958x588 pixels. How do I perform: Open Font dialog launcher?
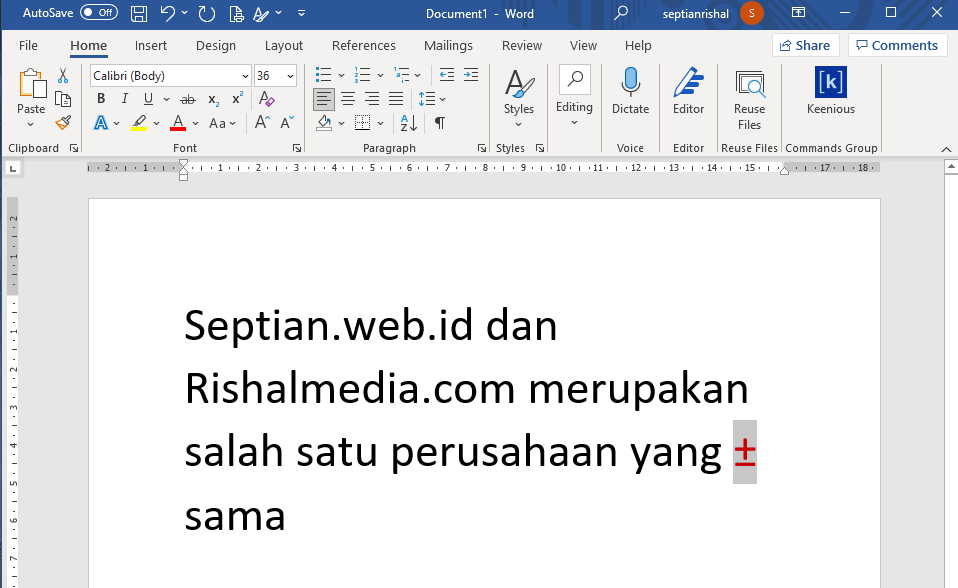[x=296, y=148]
